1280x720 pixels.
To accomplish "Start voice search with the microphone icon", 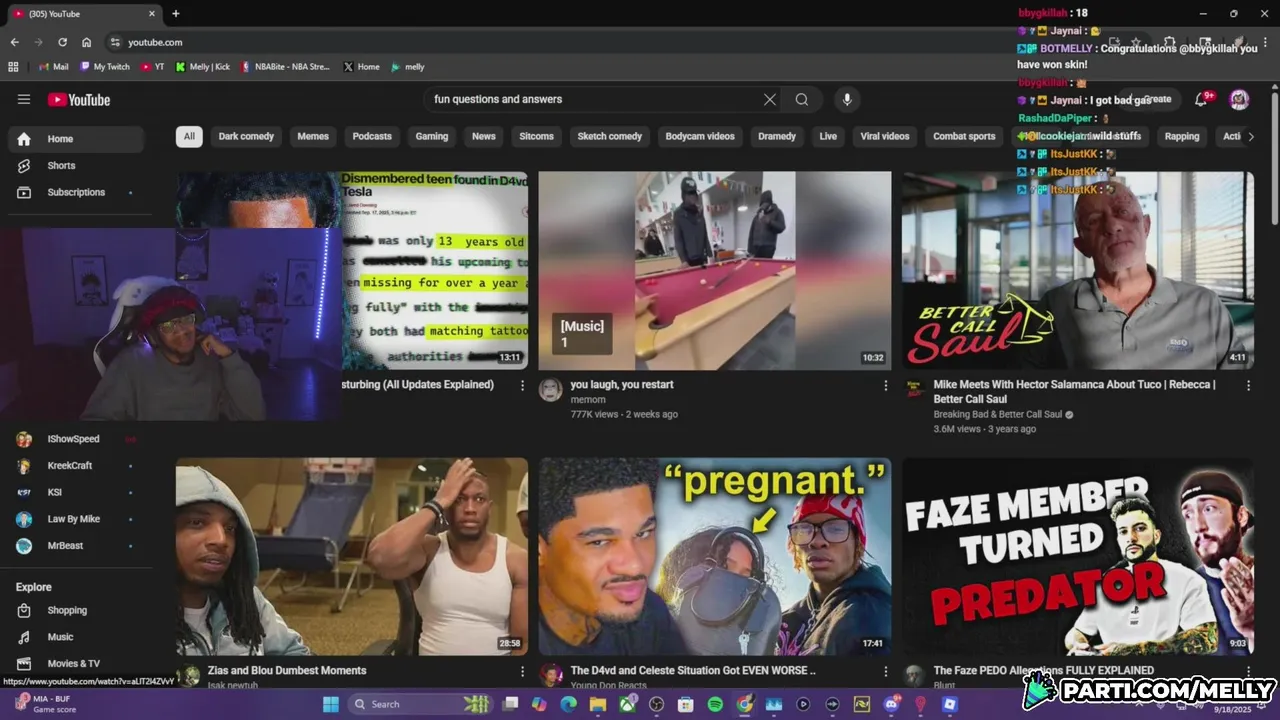I will 847,99.
